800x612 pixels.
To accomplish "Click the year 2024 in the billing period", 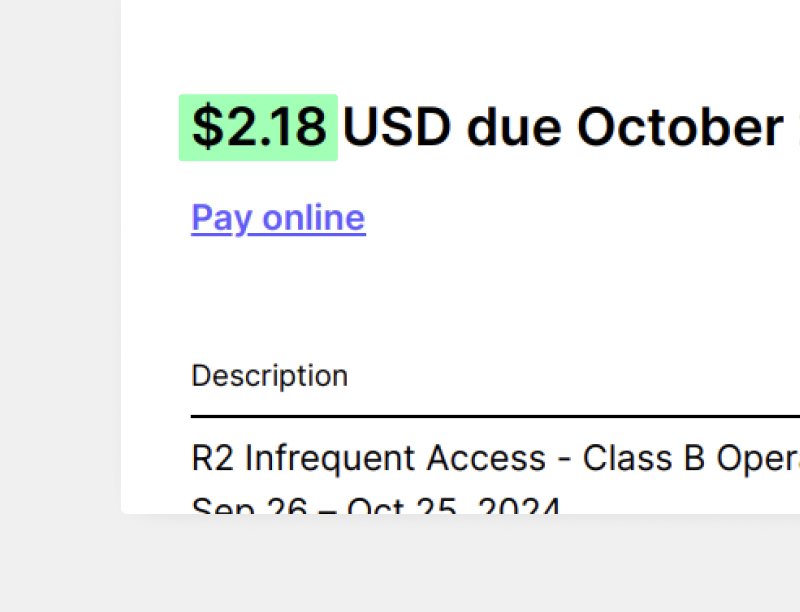I will (518, 506).
